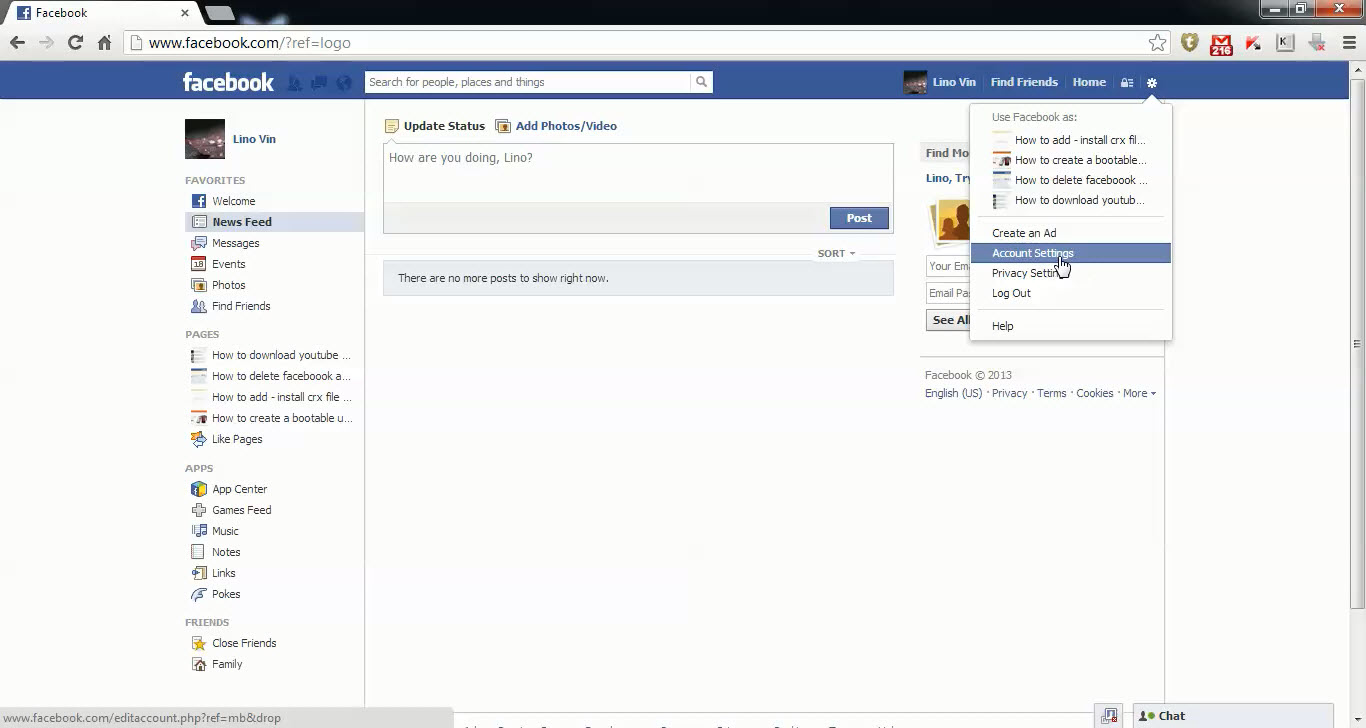The width and height of the screenshot is (1366, 728).
Task: Select Account Settings in dropdown menu
Action: pyautogui.click(x=1070, y=253)
